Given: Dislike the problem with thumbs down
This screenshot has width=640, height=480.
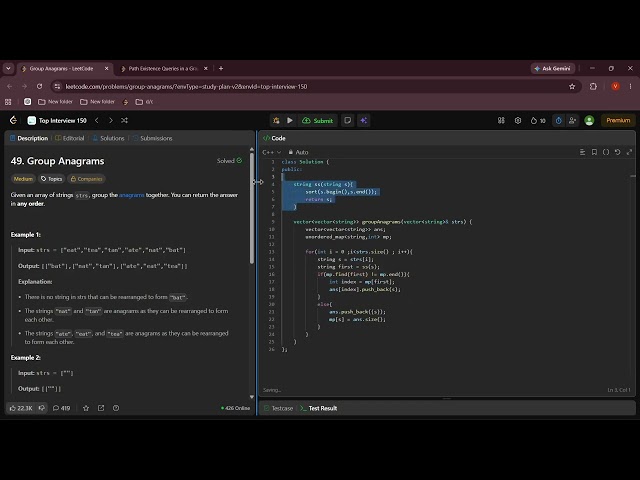Looking at the screenshot, I should pos(42,408).
